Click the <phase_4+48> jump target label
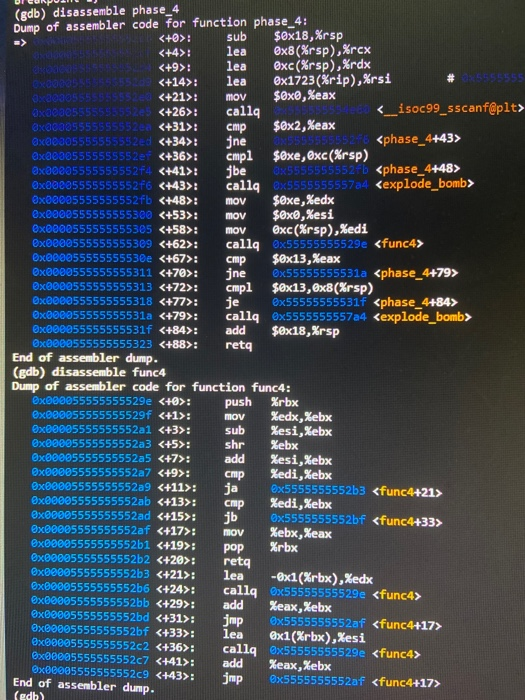Viewport: 525px width, 700px height. (x=417, y=169)
